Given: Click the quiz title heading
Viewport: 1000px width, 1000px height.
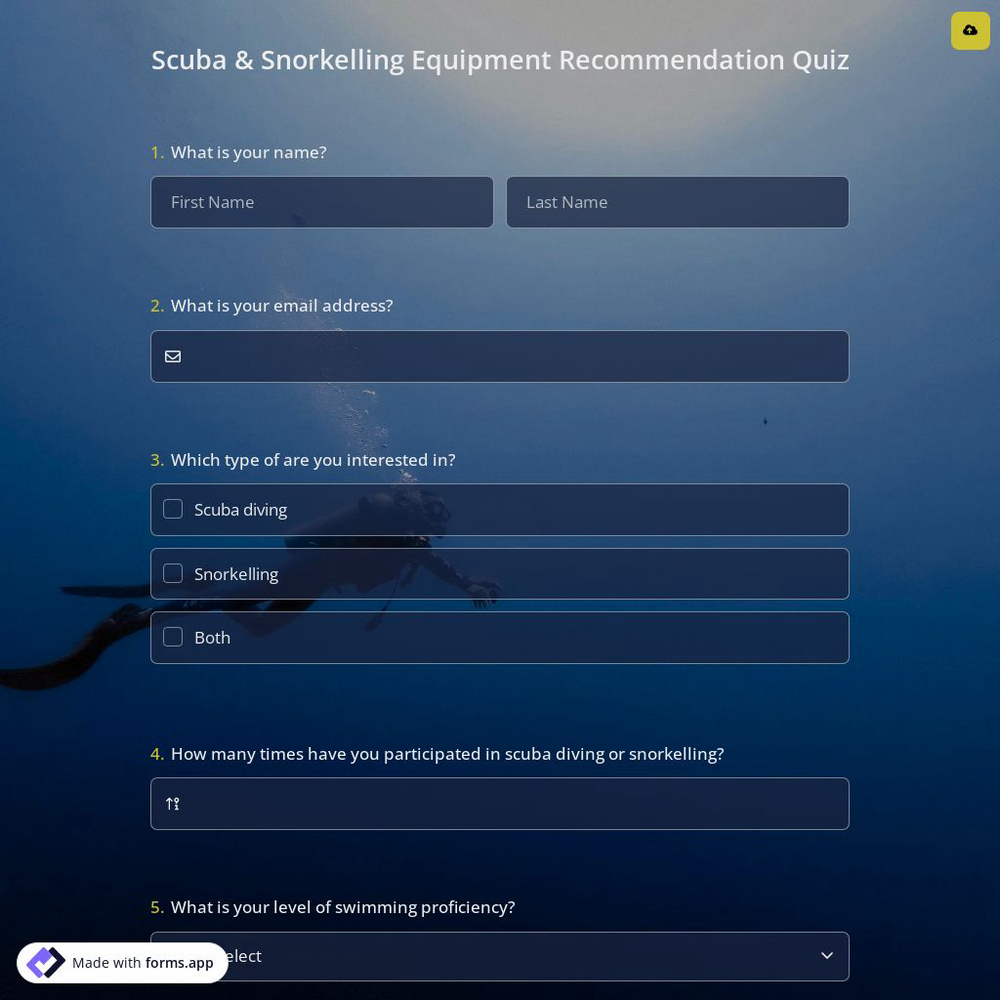Looking at the screenshot, I should (x=500, y=59).
